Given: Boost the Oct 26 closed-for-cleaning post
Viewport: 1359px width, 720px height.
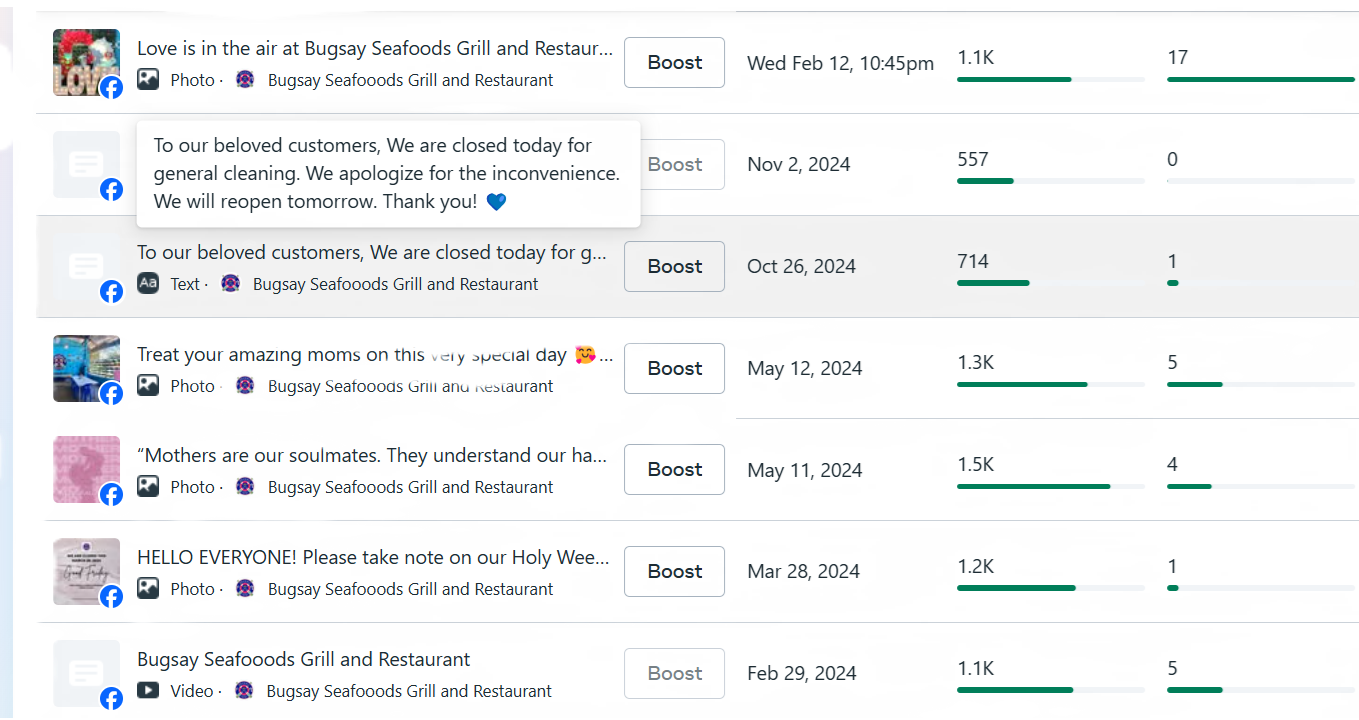Looking at the screenshot, I should click(674, 267).
